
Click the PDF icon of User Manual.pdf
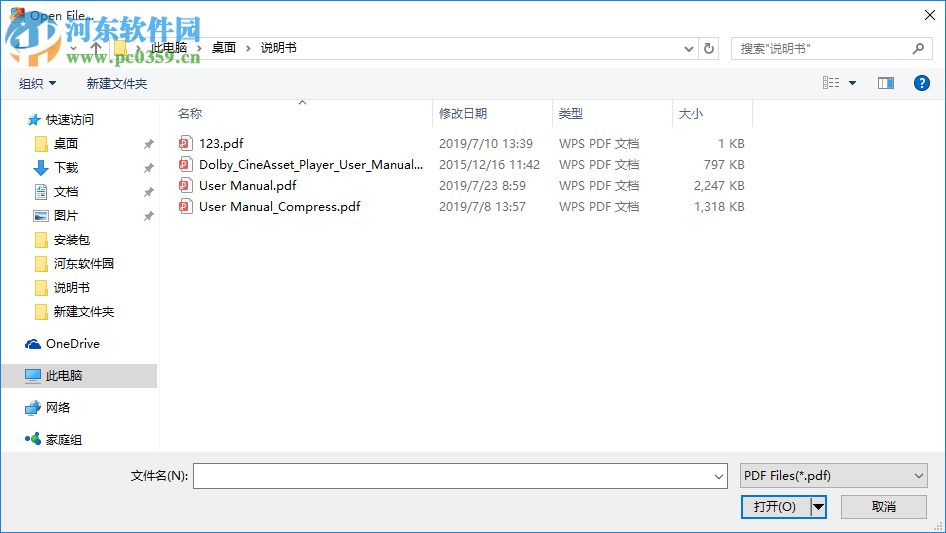click(185, 185)
